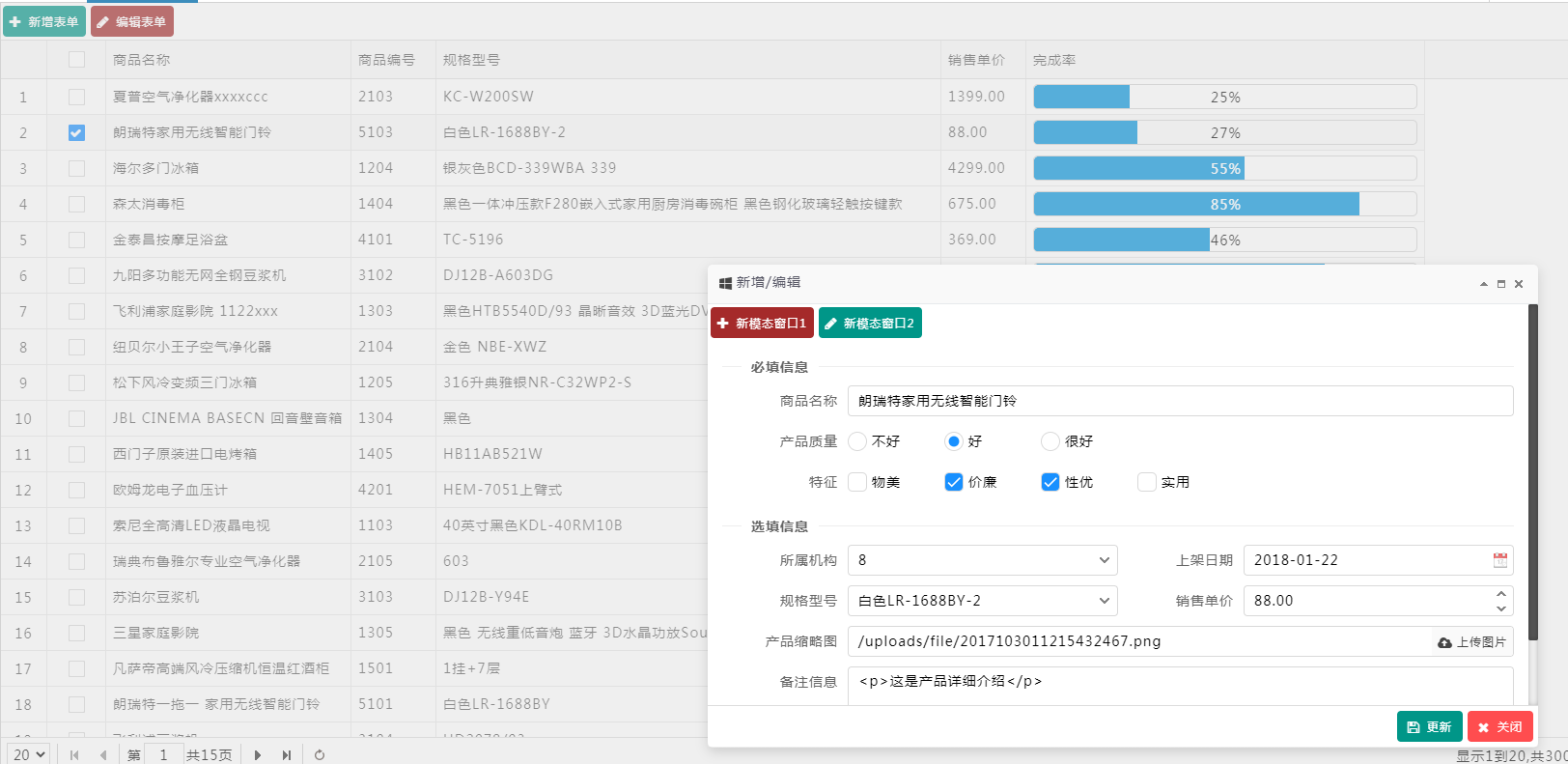Click the 欧姆龙电子血压计 row name

(170, 490)
